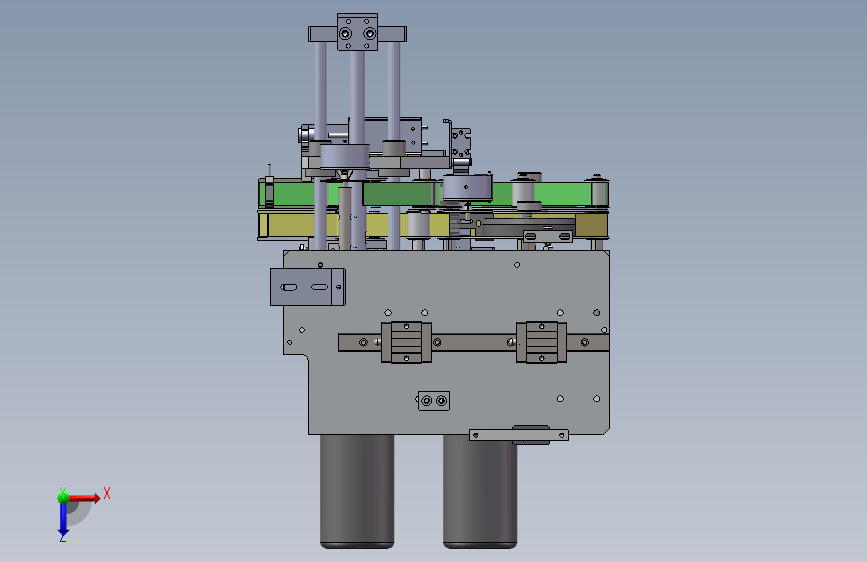Select the left dark cylindrical motor
Image resolution: width=867 pixels, height=562 pixels.
(x=357, y=491)
